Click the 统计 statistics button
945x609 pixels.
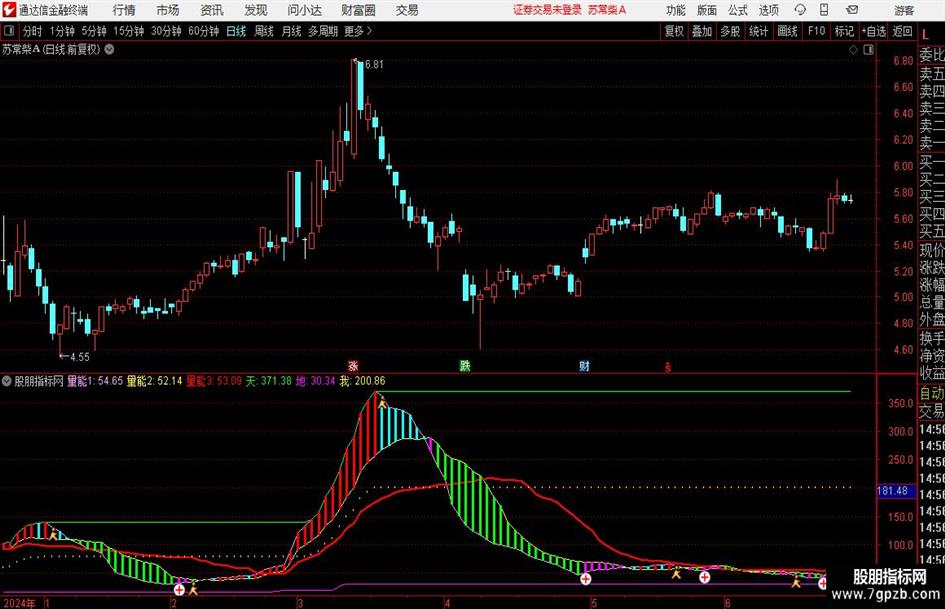coord(758,31)
